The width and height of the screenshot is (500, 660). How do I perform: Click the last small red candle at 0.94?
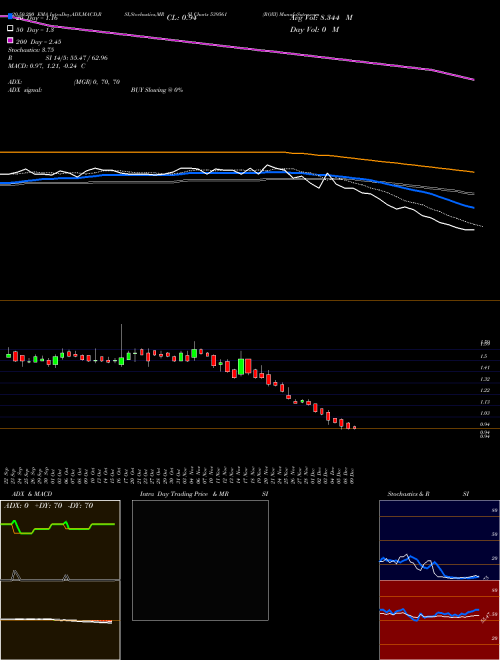click(354, 427)
